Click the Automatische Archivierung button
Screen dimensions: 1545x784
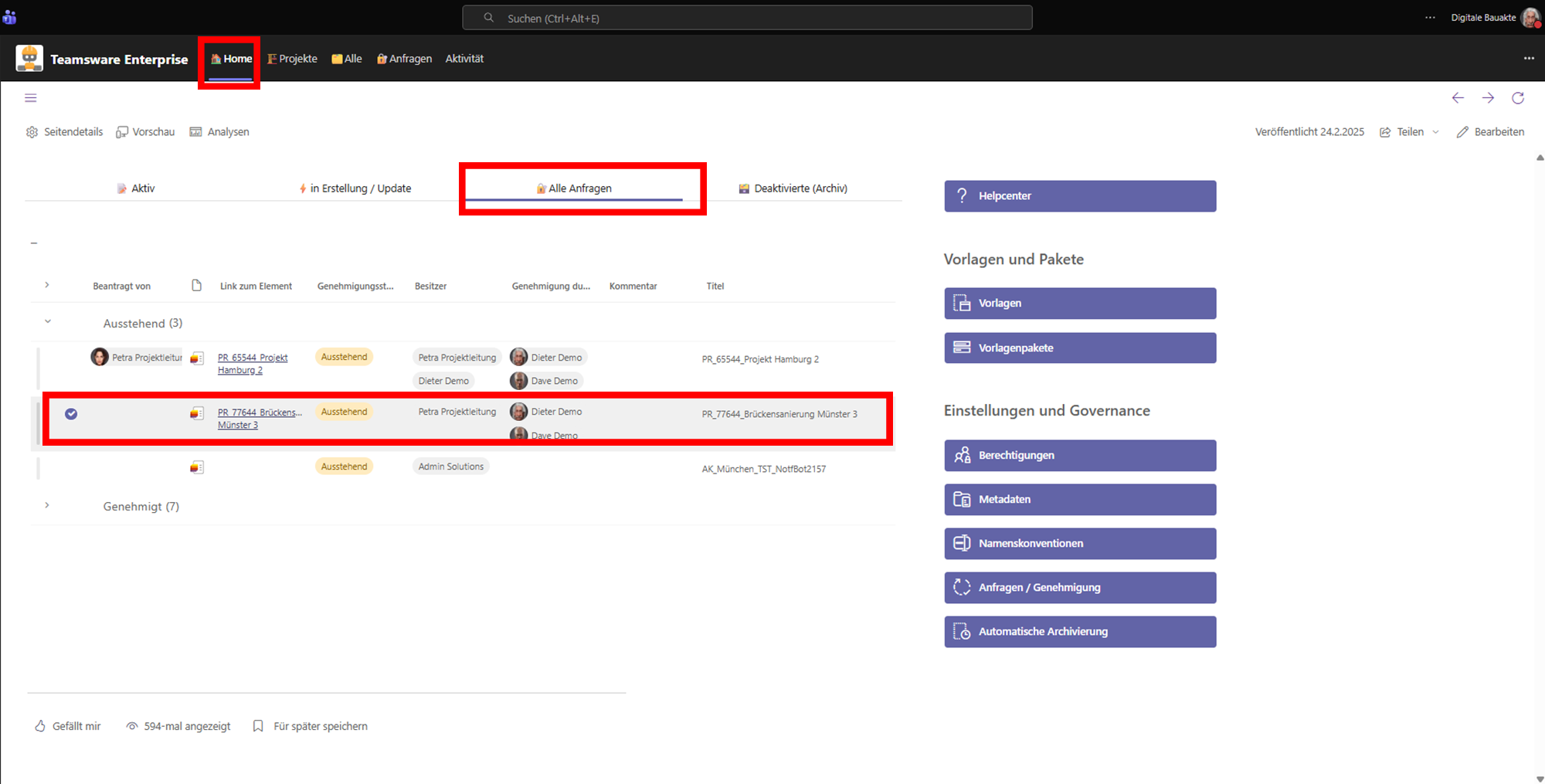1079,632
